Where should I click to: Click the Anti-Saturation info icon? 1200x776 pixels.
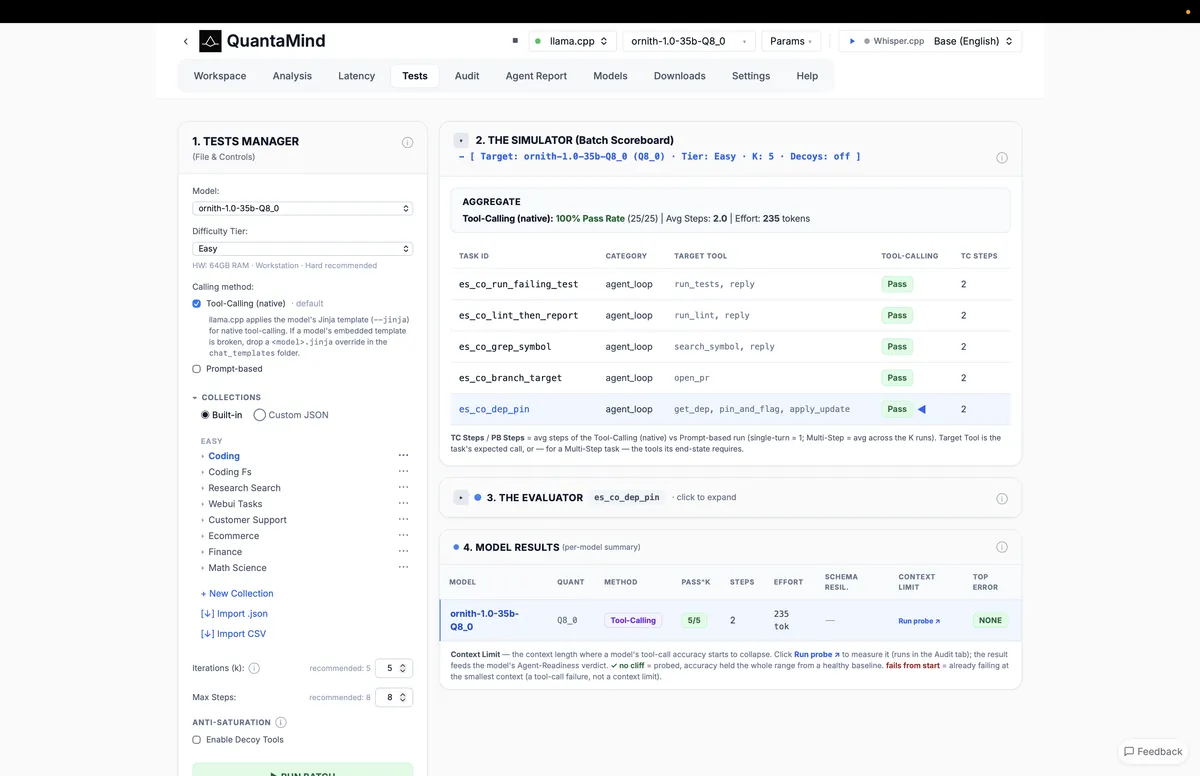coord(281,722)
